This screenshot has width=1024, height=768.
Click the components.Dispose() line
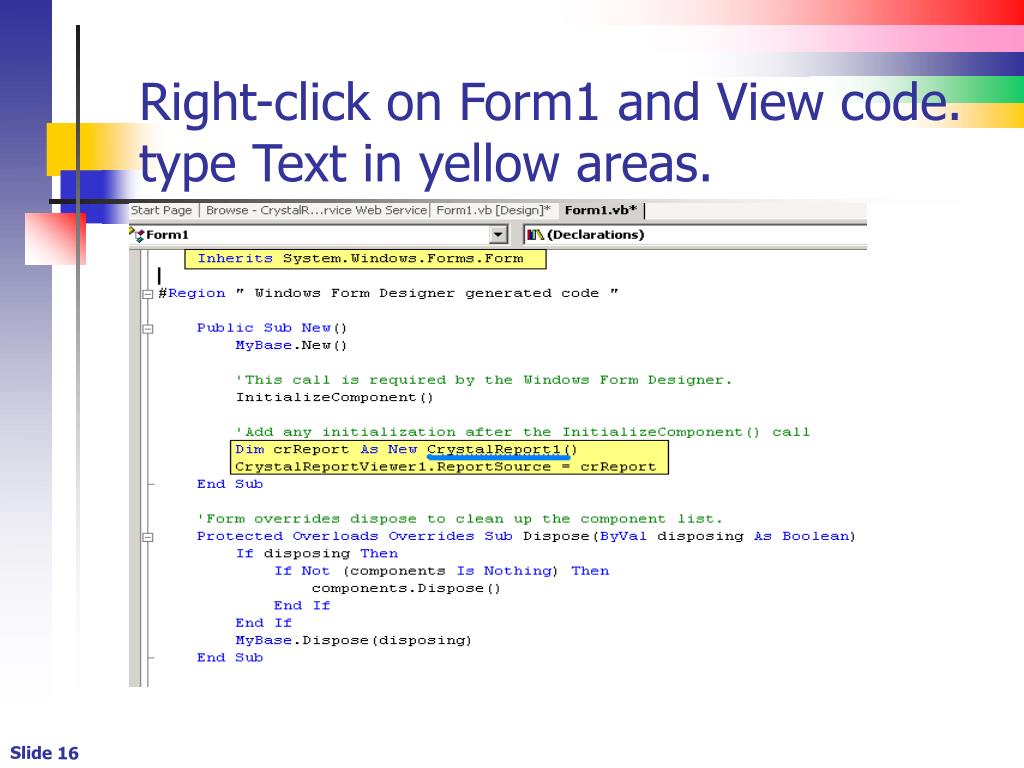tap(406, 588)
